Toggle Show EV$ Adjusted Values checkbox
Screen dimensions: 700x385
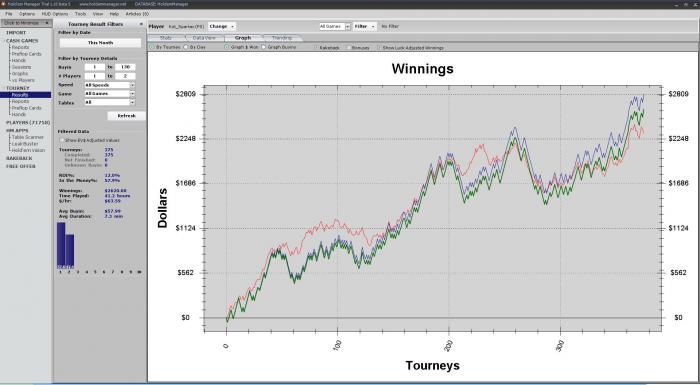point(62,140)
